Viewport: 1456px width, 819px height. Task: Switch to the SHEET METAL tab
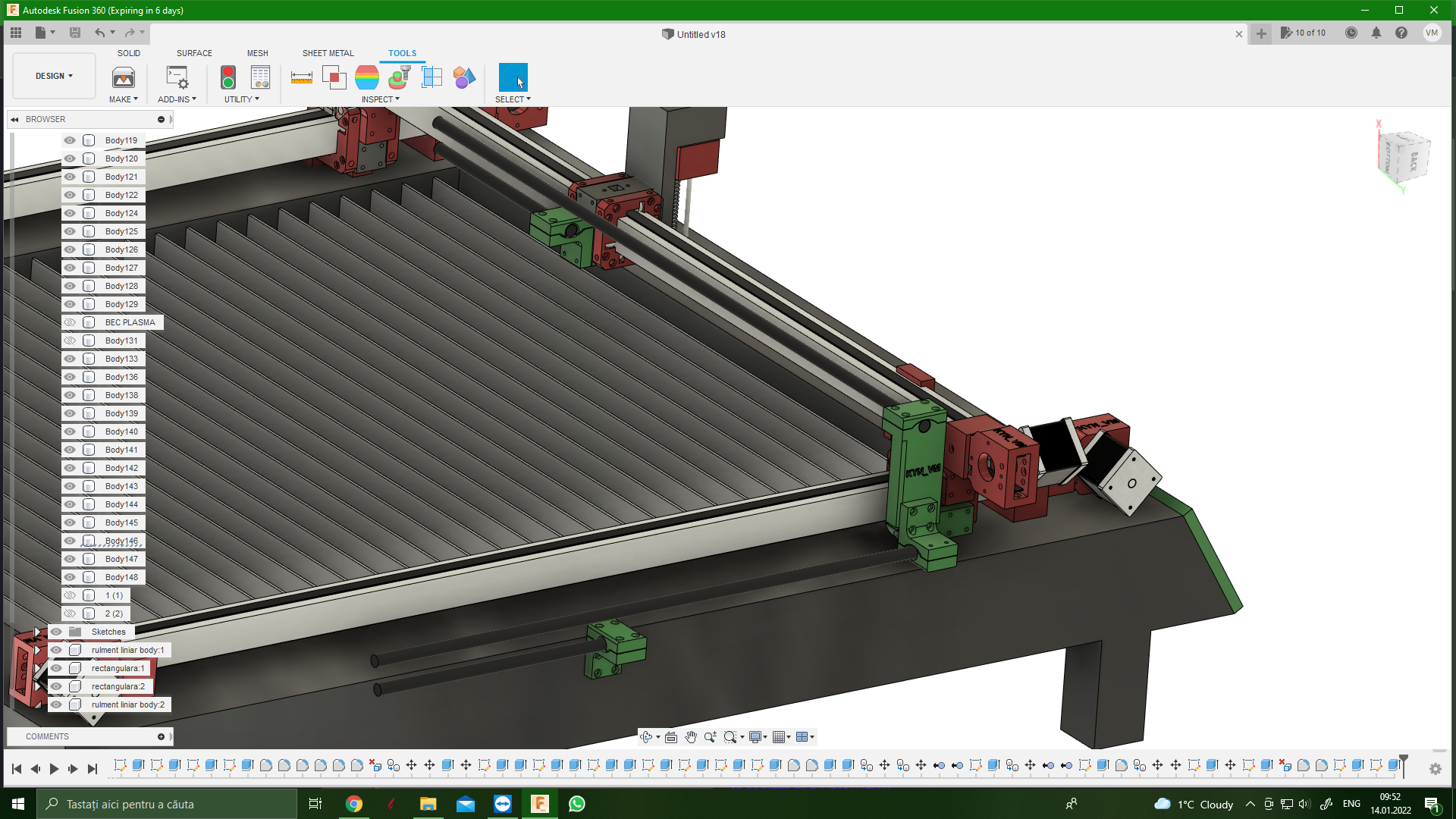coord(328,53)
